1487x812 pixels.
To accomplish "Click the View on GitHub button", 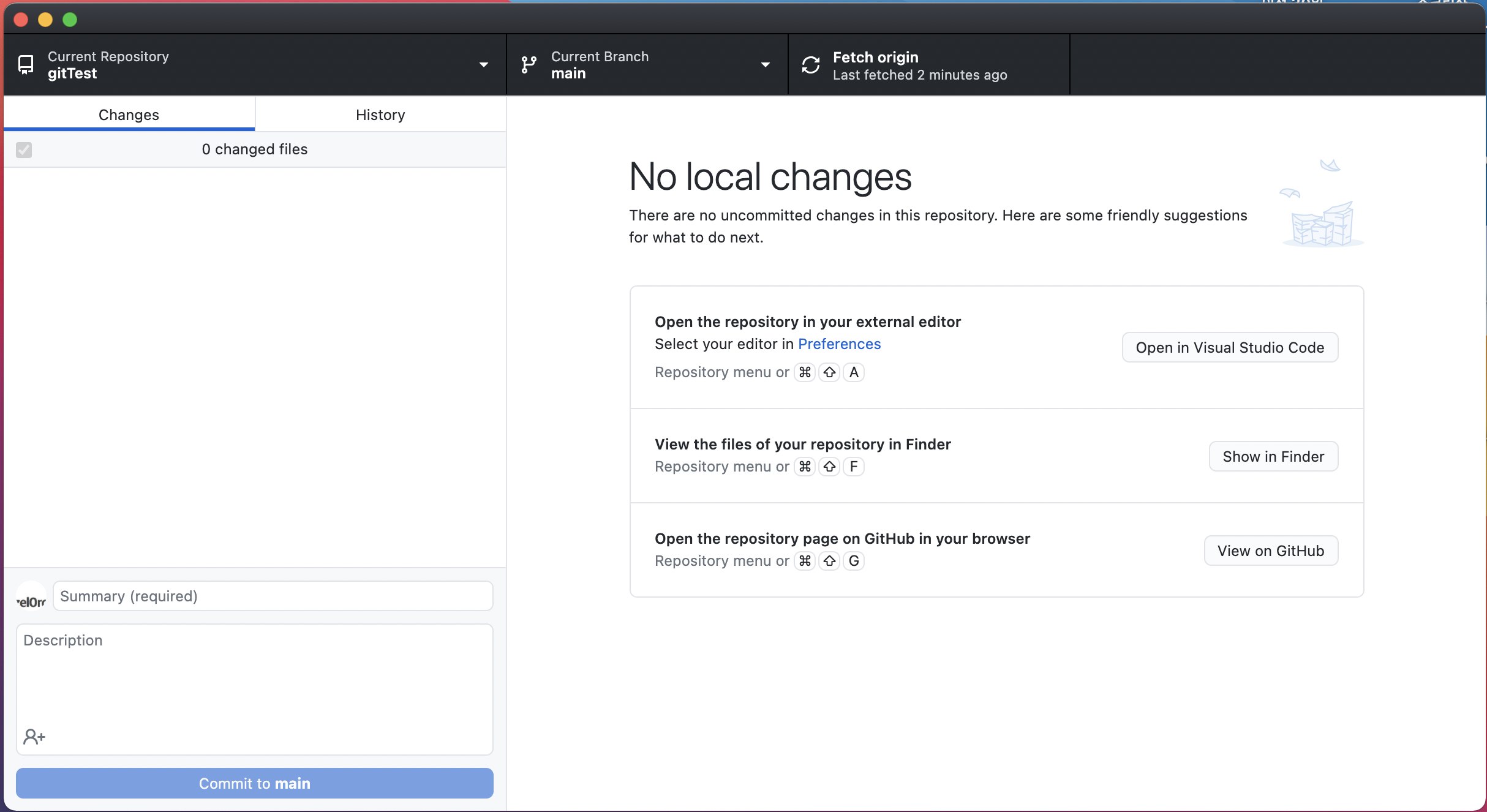I will [x=1271, y=551].
